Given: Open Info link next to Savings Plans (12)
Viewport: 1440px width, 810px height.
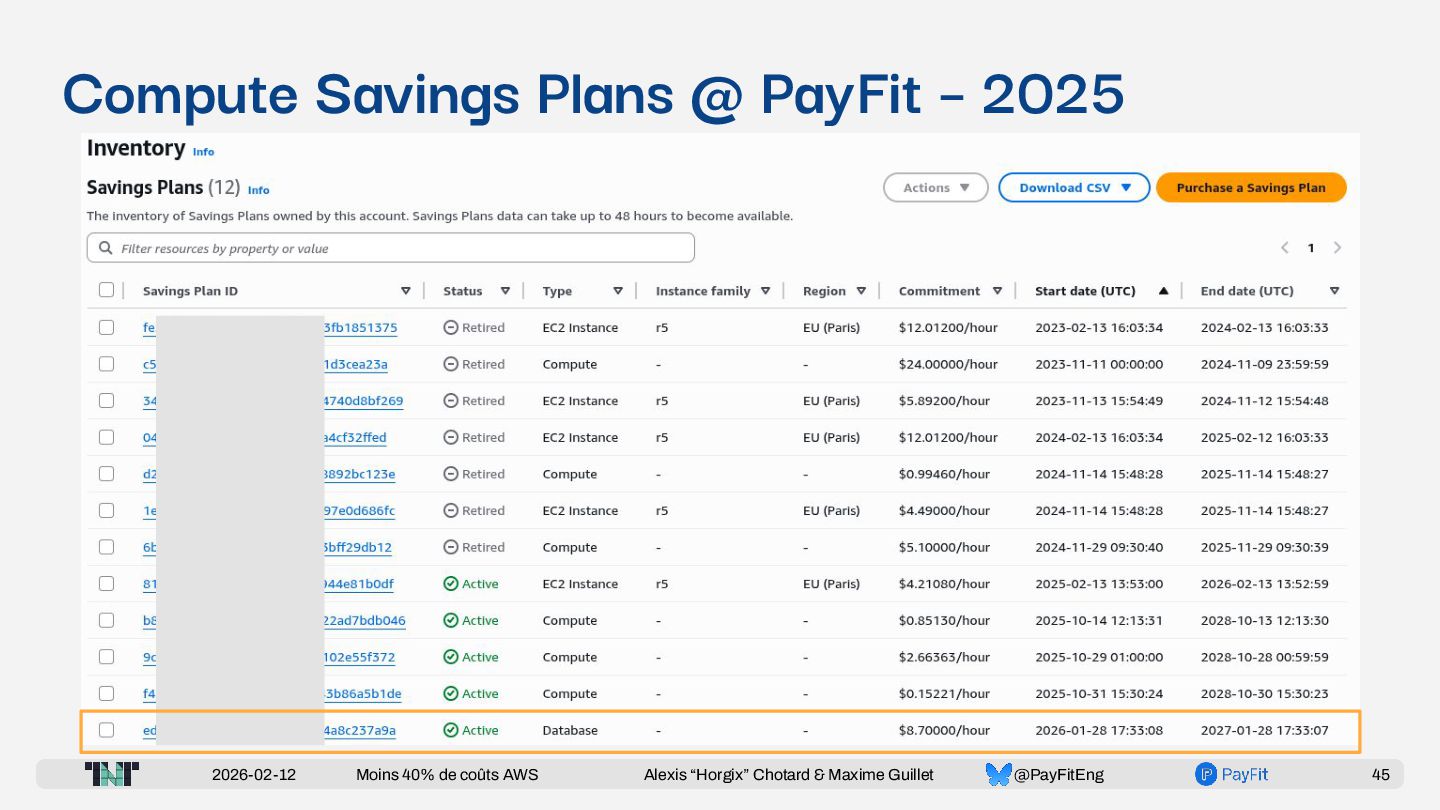Looking at the screenshot, I should (258, 190).
